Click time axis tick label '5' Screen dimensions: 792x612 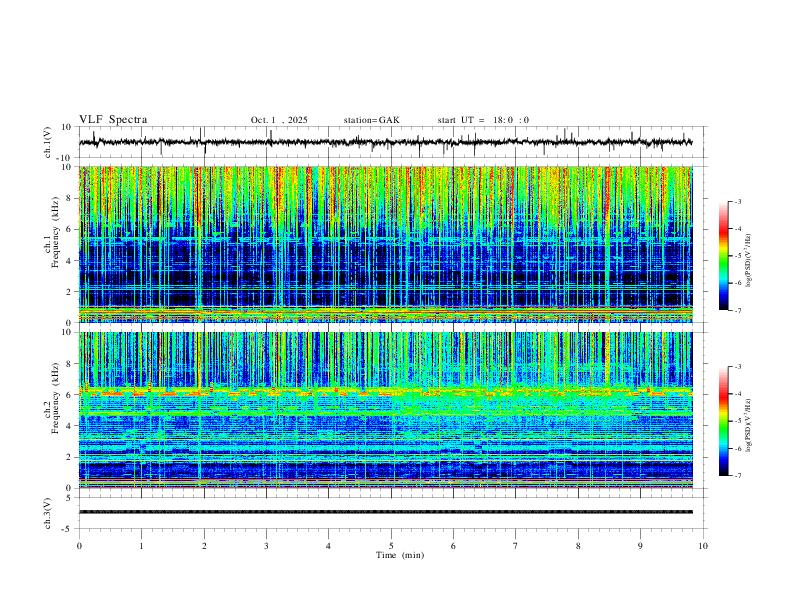[x=391, y=546]
